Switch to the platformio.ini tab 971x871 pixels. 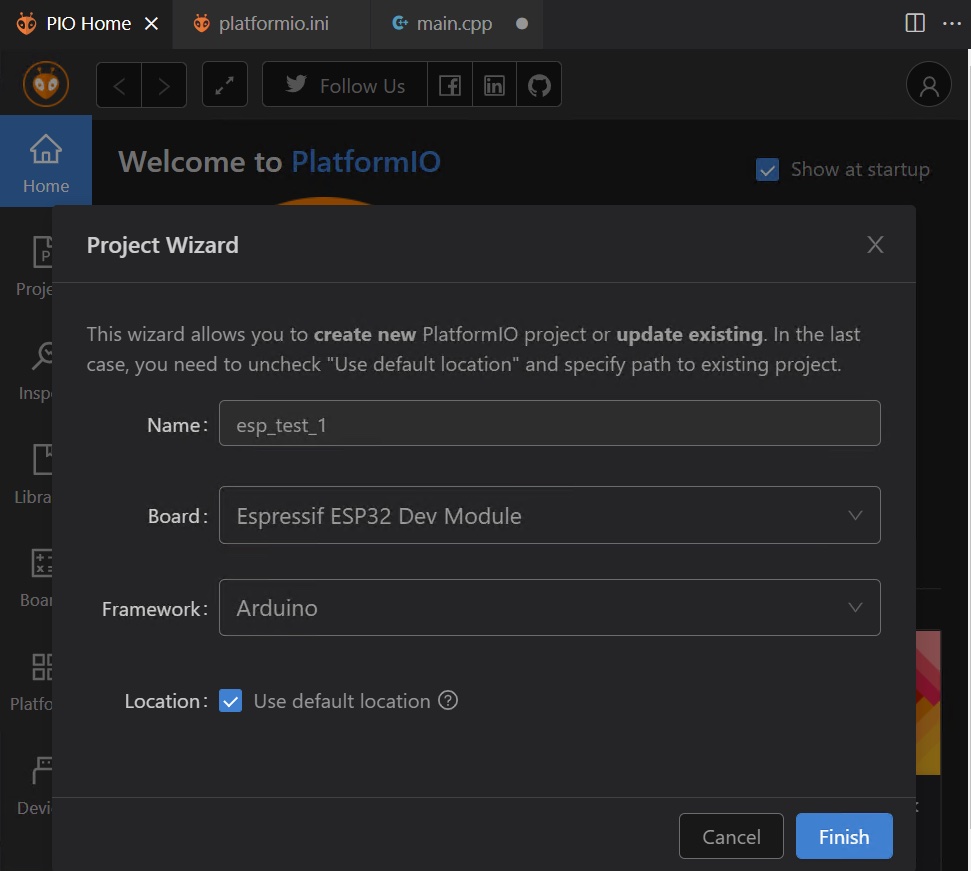click(x=271, y=24)
